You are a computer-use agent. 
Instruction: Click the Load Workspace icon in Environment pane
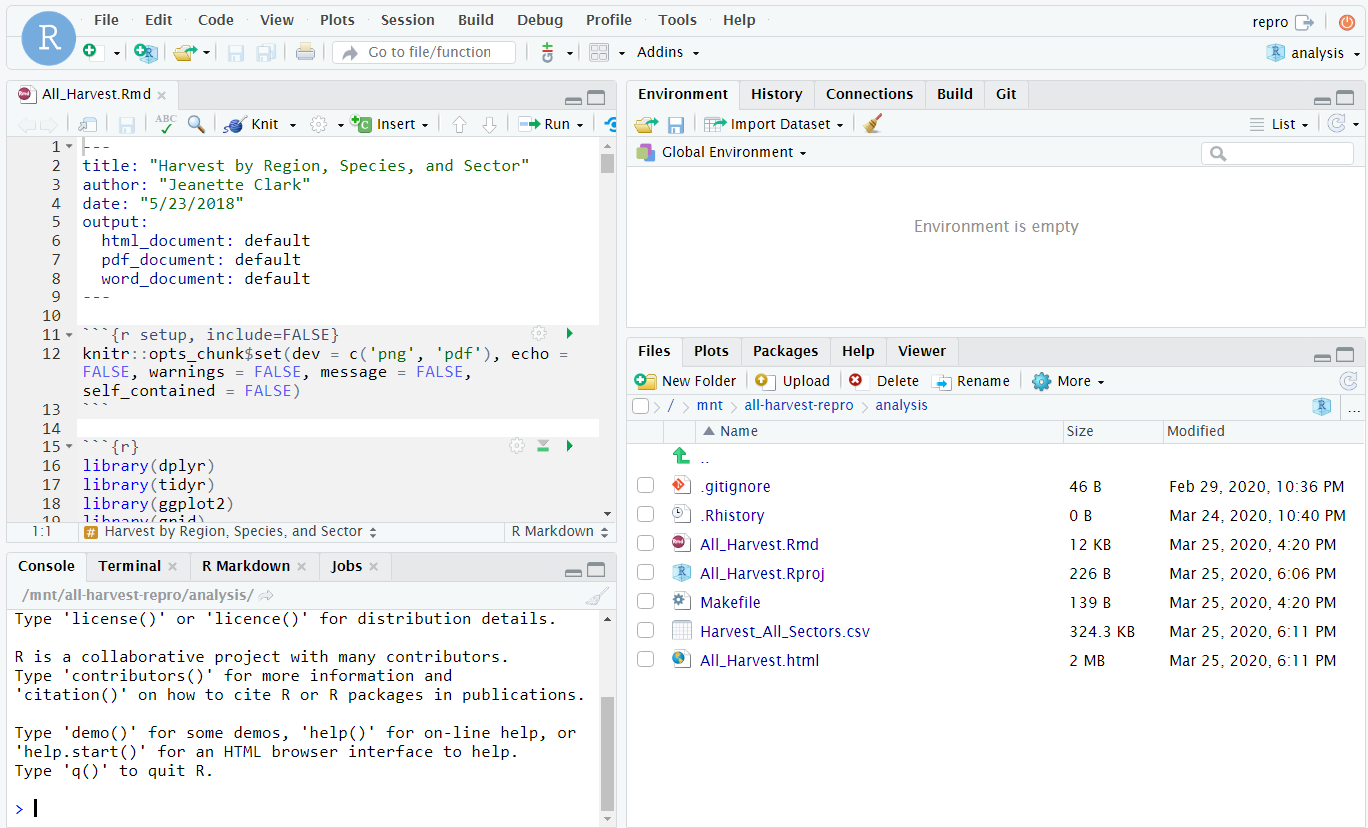tap(646, 124)
